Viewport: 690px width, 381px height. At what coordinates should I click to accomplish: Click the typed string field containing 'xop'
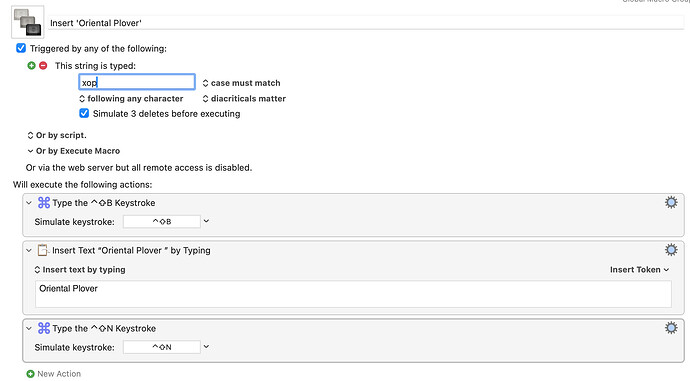click(137, 82)
